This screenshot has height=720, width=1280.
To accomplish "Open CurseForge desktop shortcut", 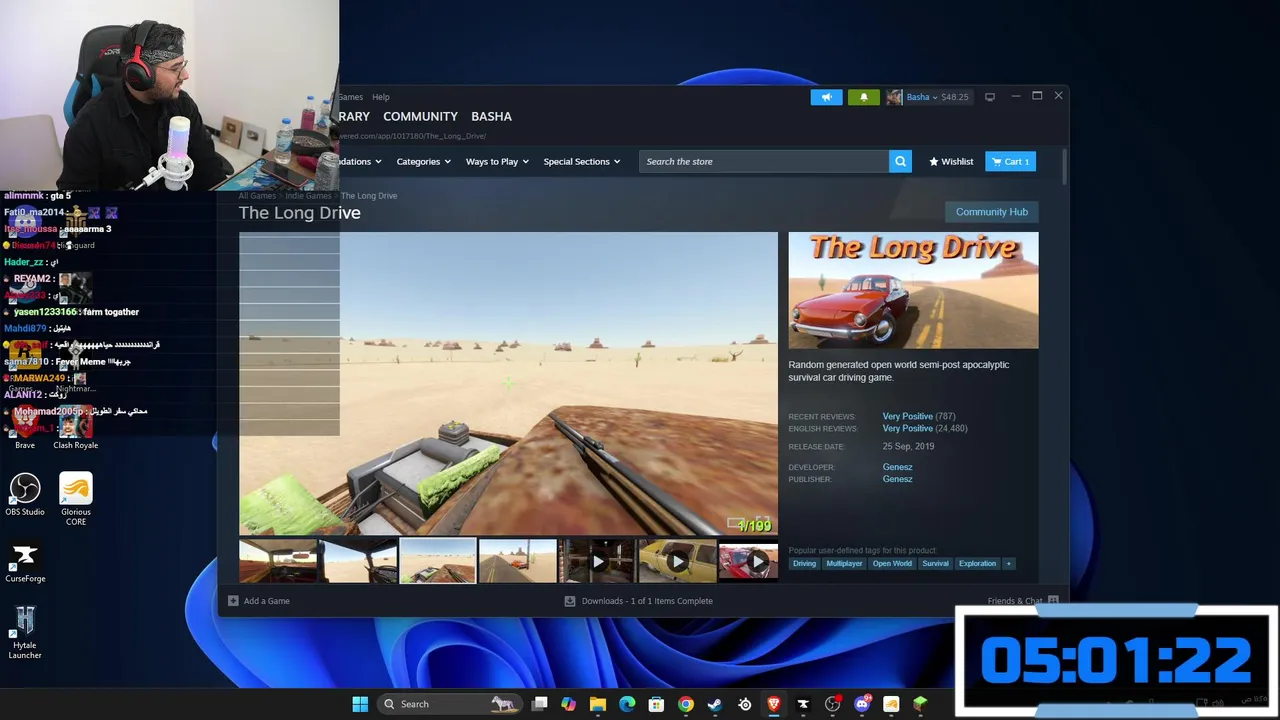I will point(25,563).
